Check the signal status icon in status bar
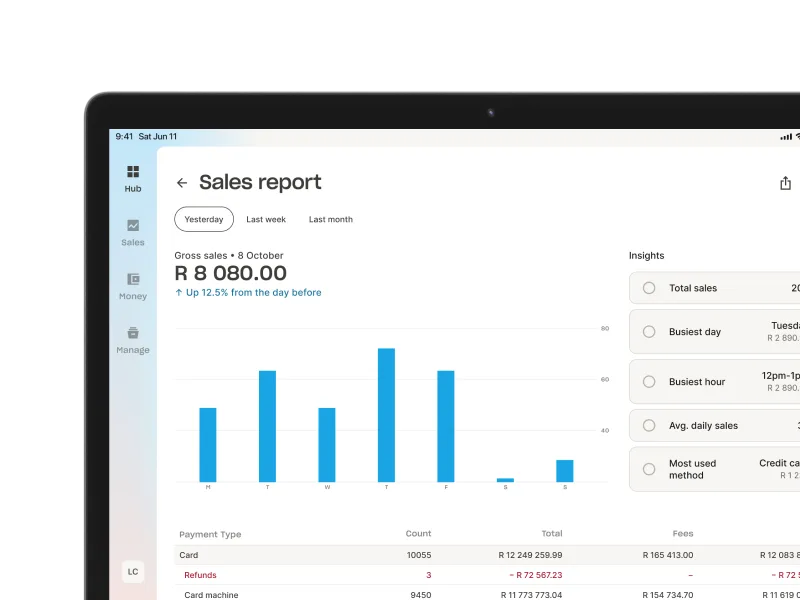This screenshot has height=600, width=800. [x=785, y=136]
